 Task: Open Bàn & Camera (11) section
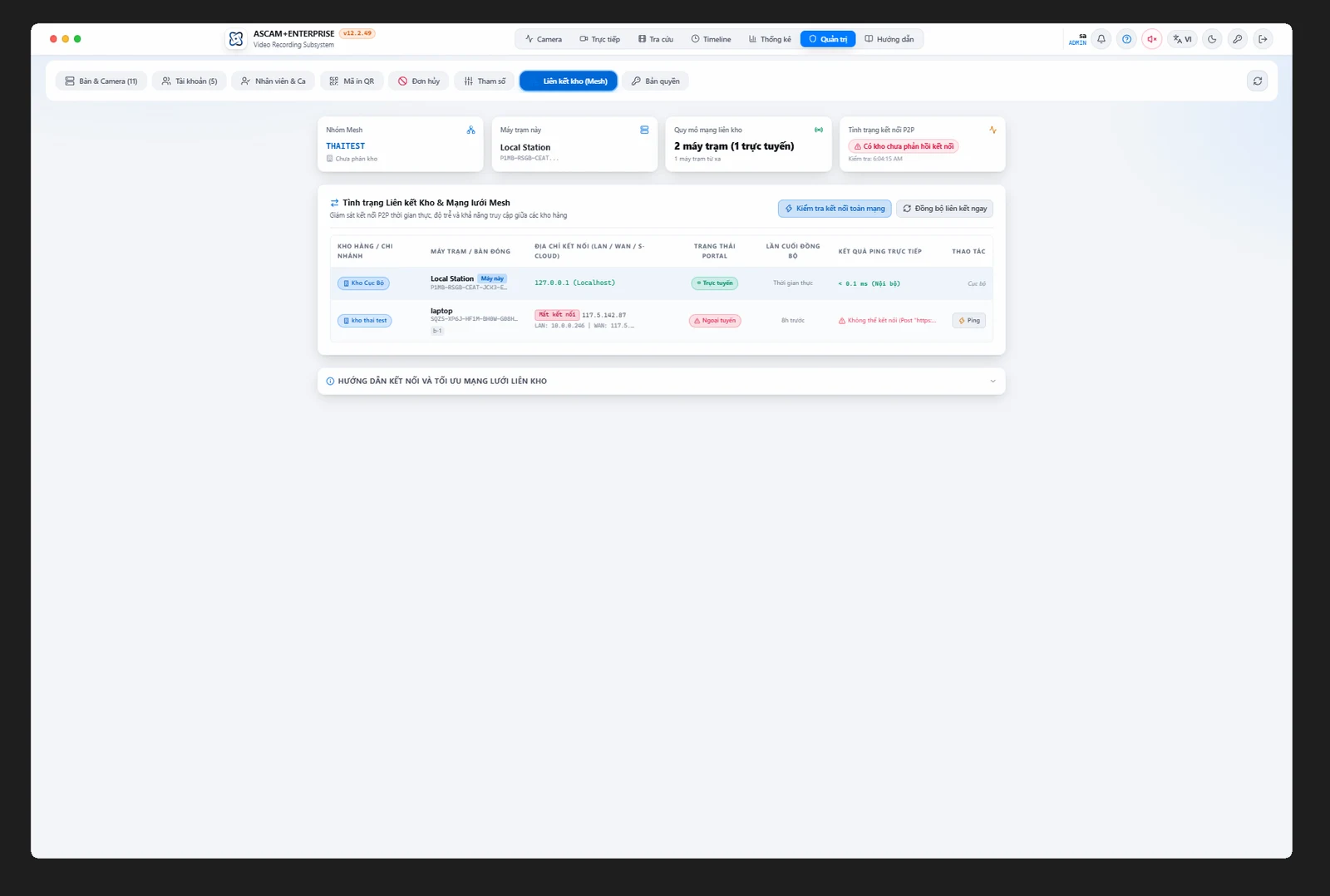(x=101, y=81)
